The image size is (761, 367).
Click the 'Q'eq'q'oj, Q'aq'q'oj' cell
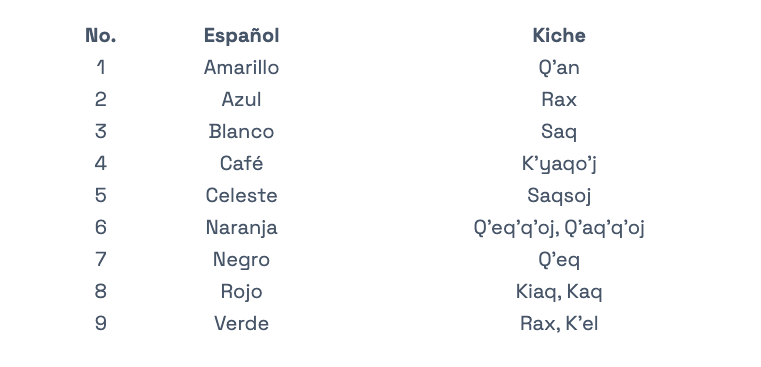pos(559,228)
